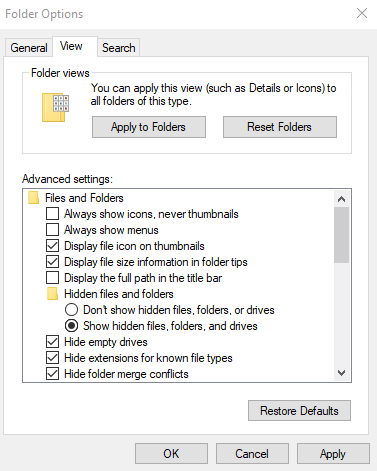Toggle Display the full path in title bar
Screen dimensions: 377x471
point(53,278)
